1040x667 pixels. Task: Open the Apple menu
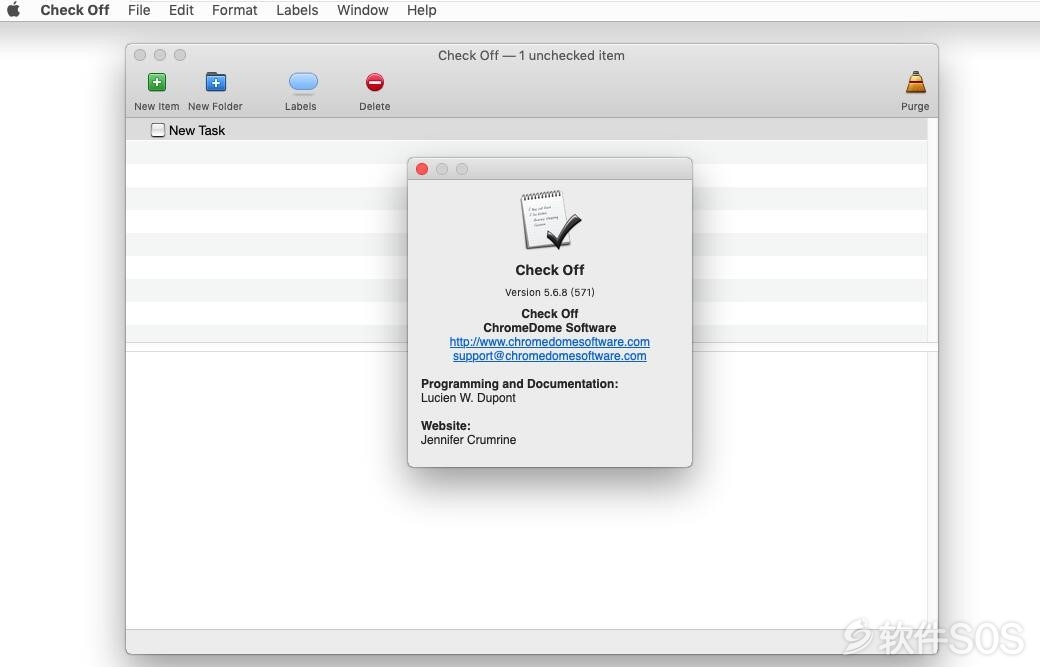(x=14, y=10)
